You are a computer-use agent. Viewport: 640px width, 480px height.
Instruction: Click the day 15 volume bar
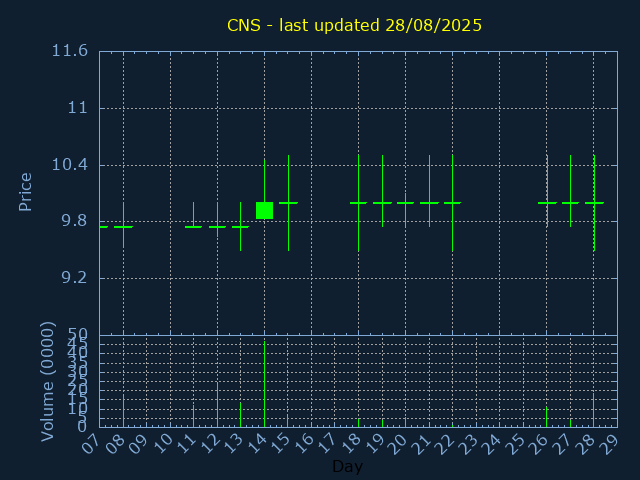coord(288,421)
